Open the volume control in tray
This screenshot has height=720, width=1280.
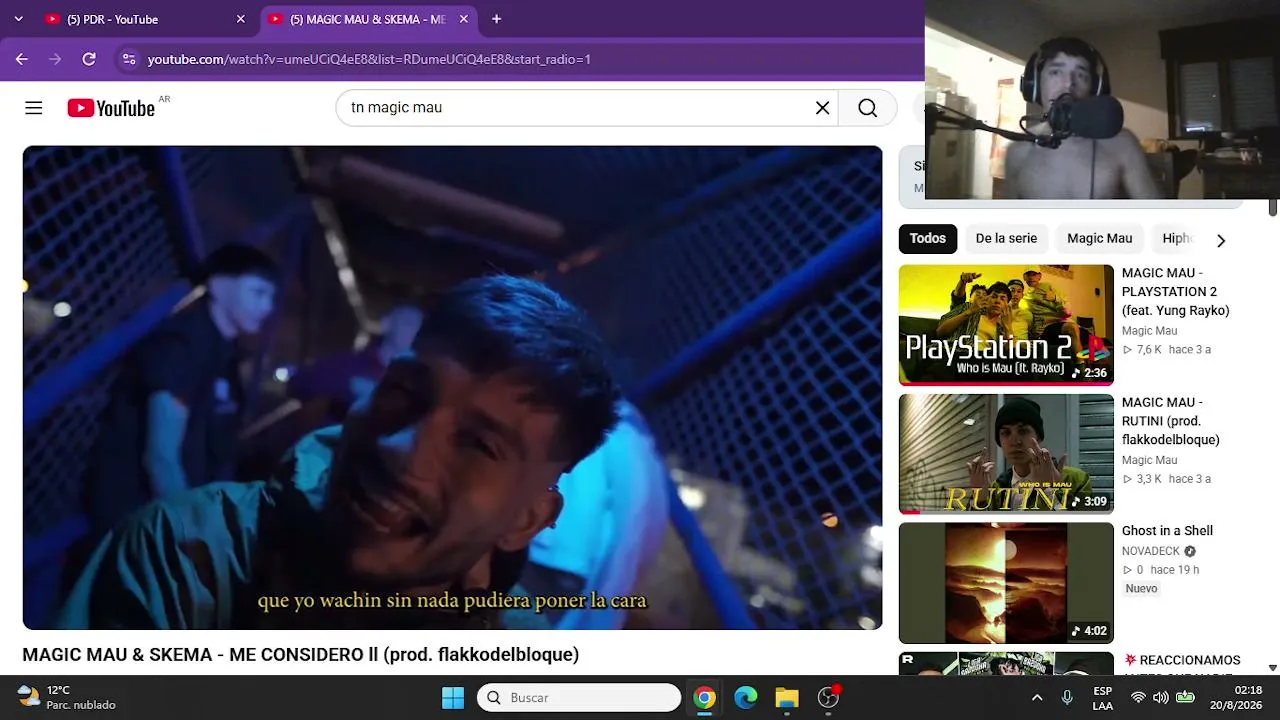tap(1161, 697)
